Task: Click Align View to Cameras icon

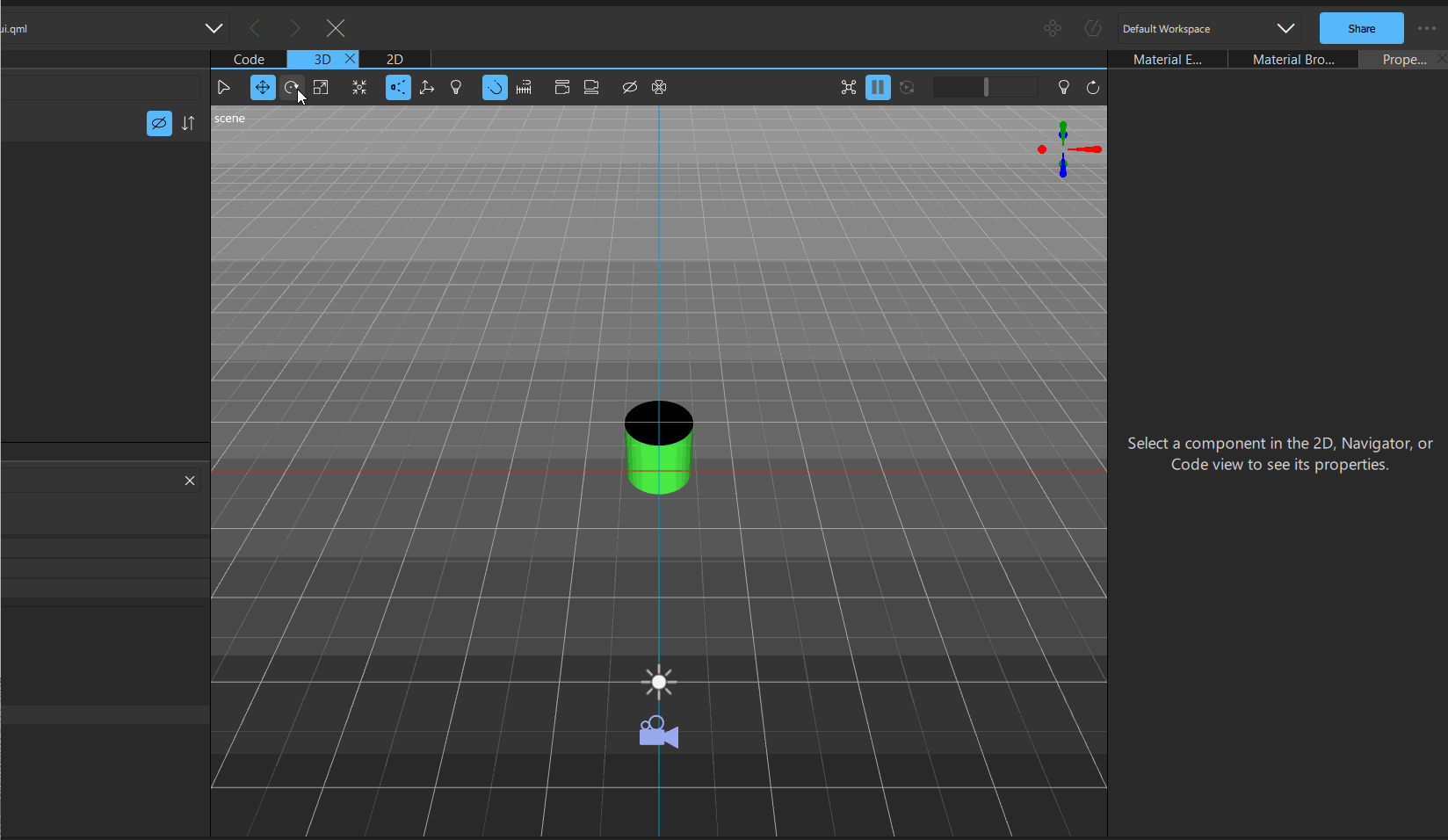Action: pos(591,87)
